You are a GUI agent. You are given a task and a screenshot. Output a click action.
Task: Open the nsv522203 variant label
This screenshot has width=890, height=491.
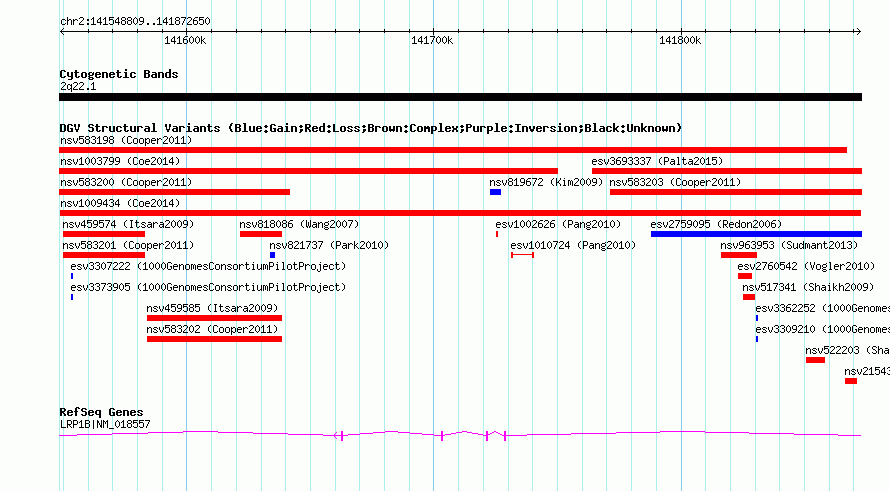click(x=847, y=350)
